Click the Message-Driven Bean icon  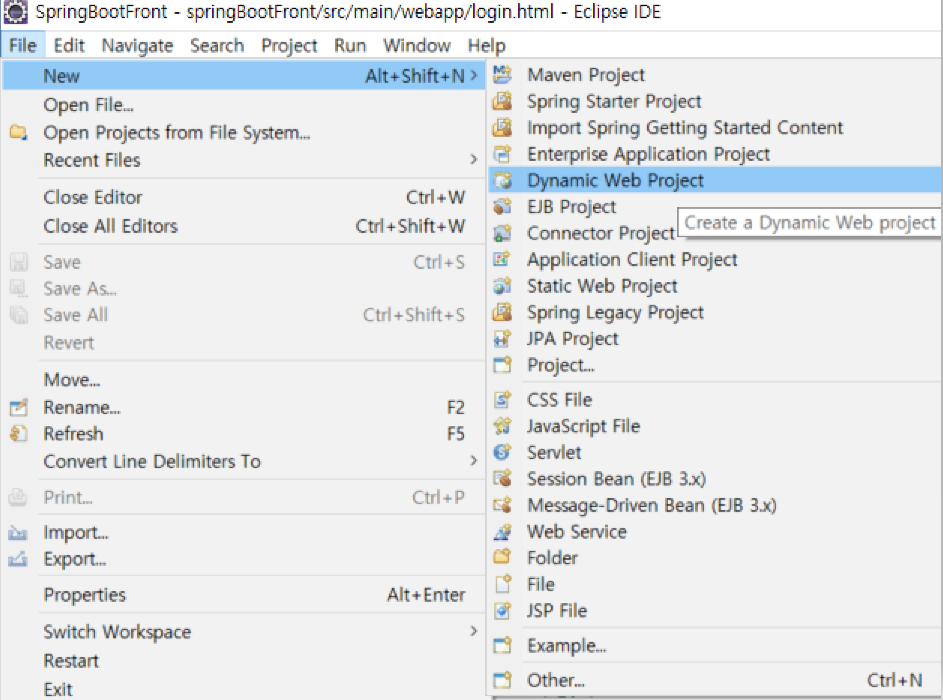(502, 505)
